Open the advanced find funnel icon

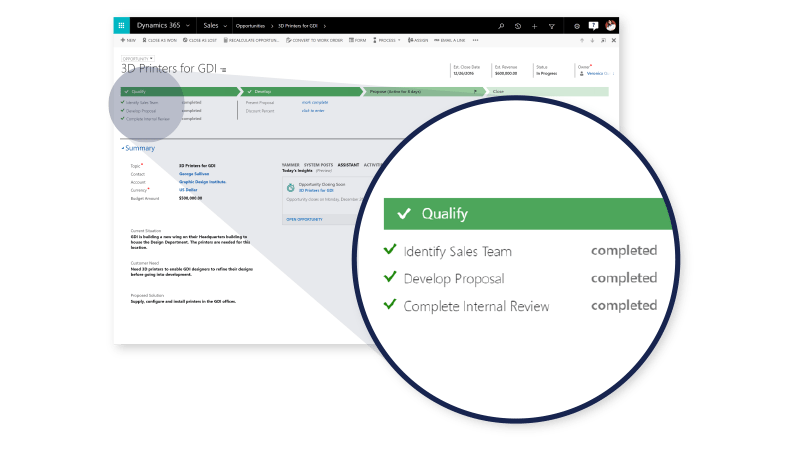coord(552,26)
